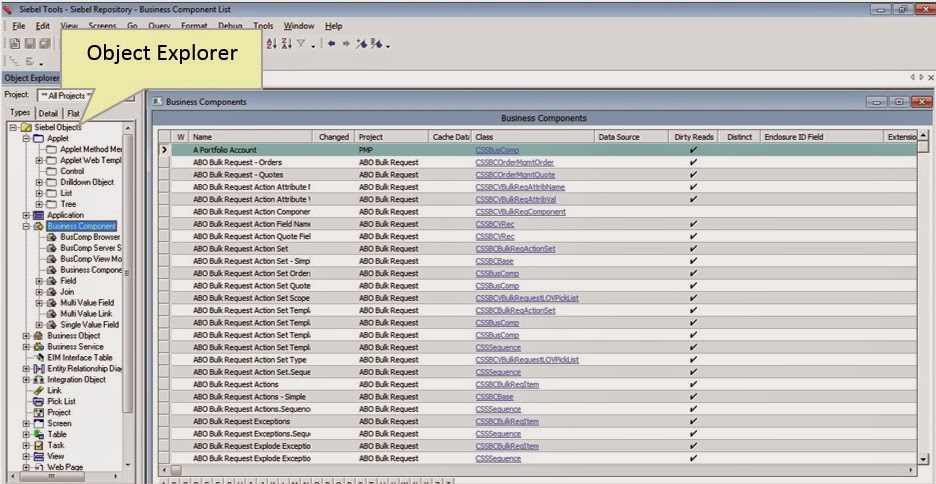Click the Save All toolbar icon
The width and height of the screenshot is (936, 484).
click(x=44, y=44)
